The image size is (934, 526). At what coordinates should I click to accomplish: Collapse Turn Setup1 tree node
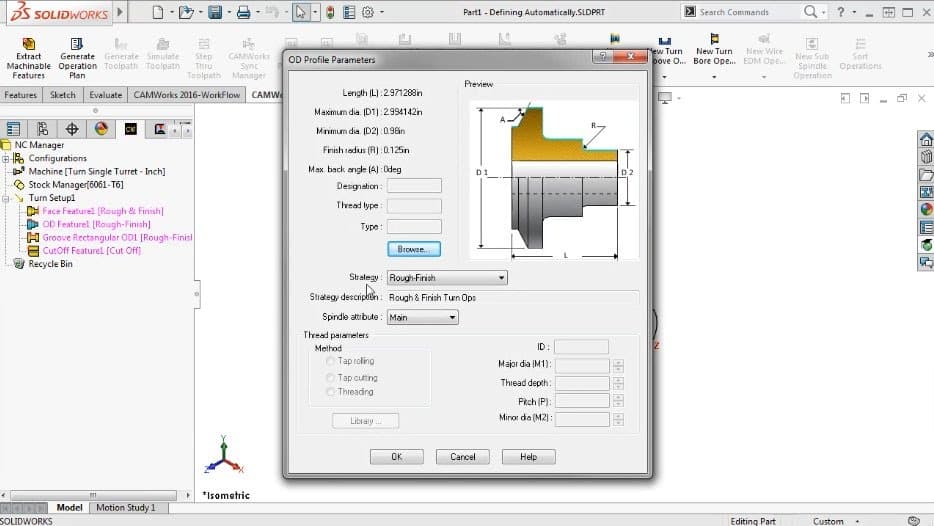coord(6,198)
